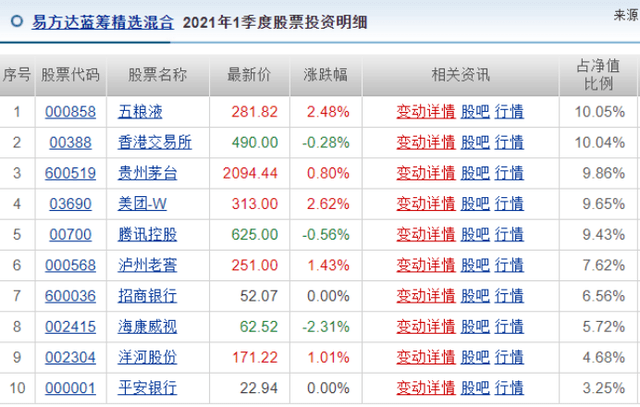
Task: Open 腾讯控股 stock name link
Action: coord(147,235)
